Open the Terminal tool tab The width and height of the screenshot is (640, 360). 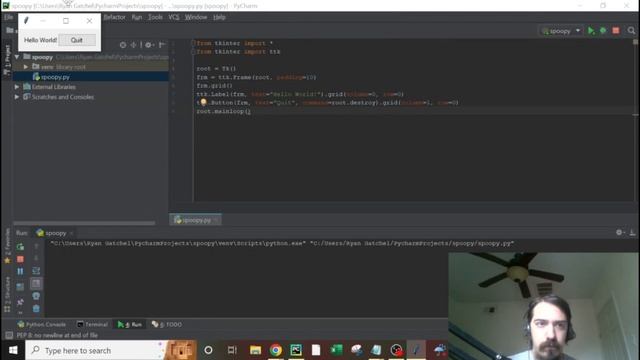93,324
